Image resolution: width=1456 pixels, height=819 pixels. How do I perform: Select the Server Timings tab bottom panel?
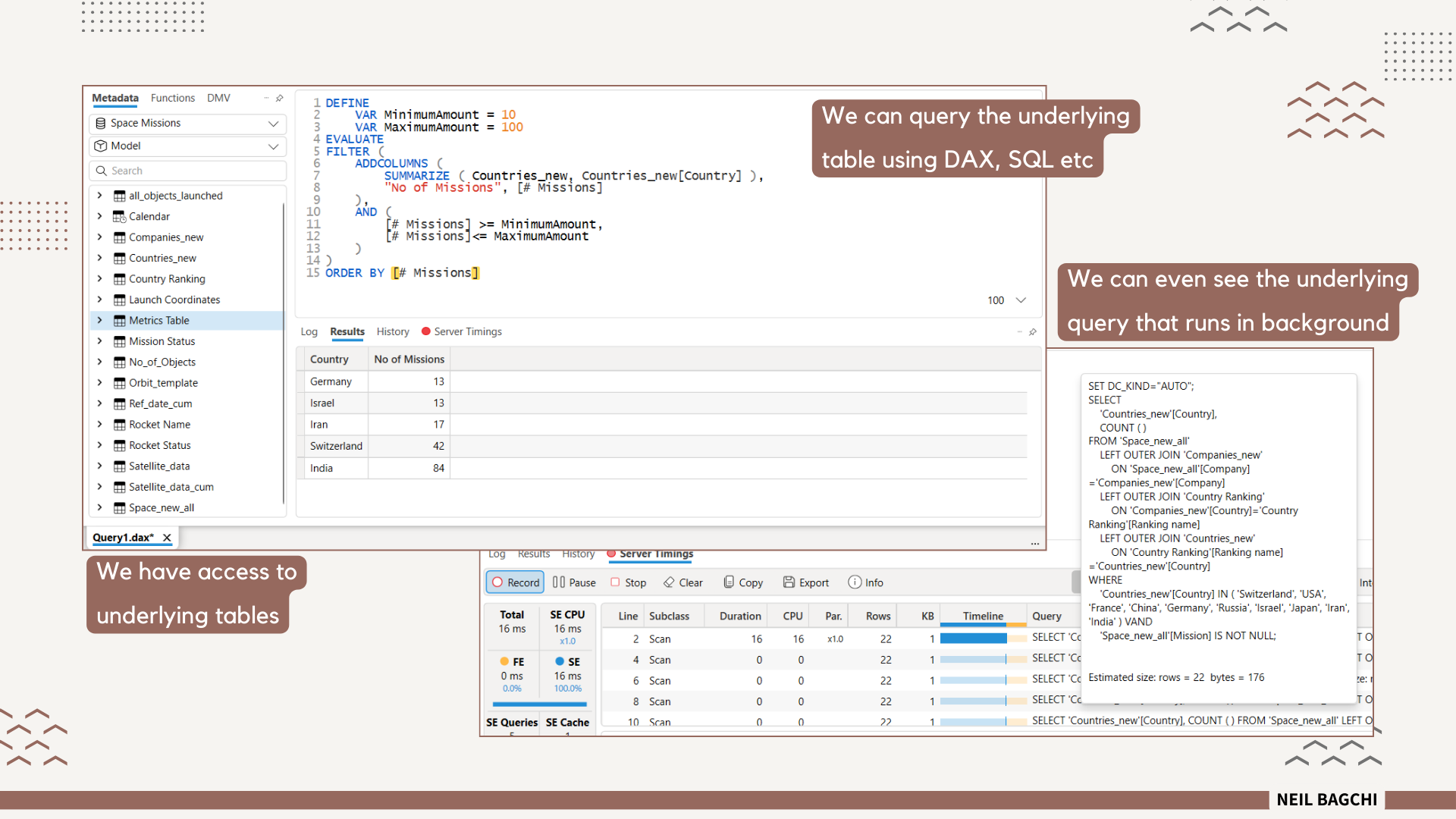coord(655,553)
